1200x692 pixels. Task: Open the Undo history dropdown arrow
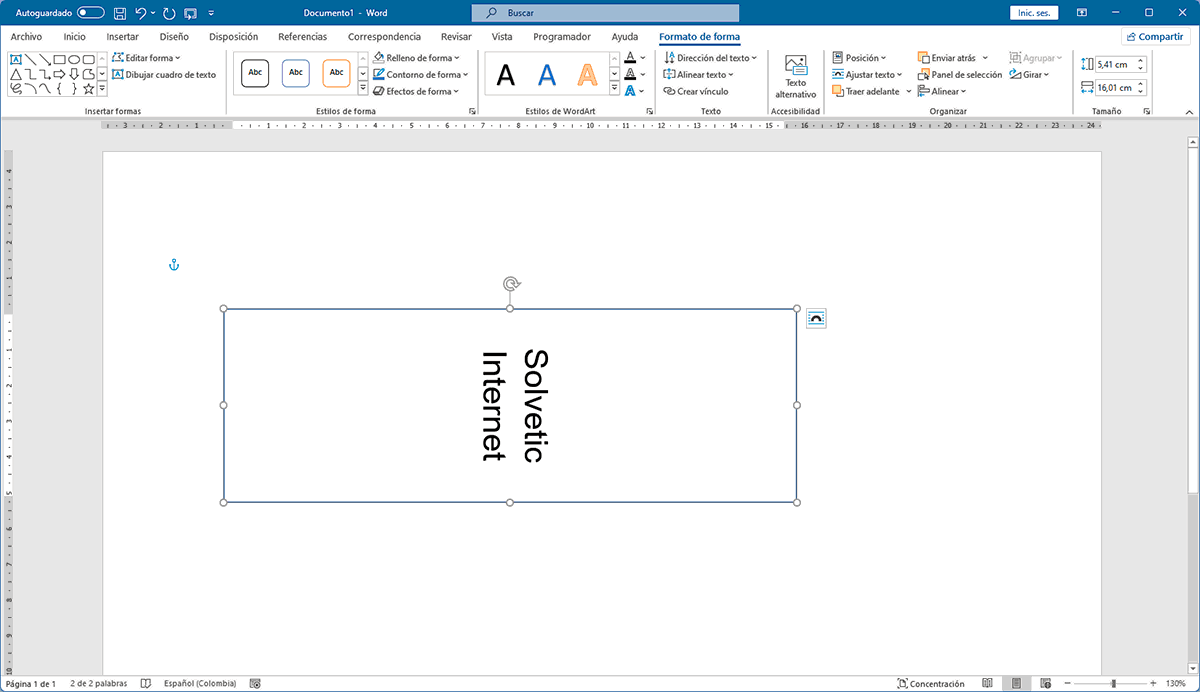(153, 13)
